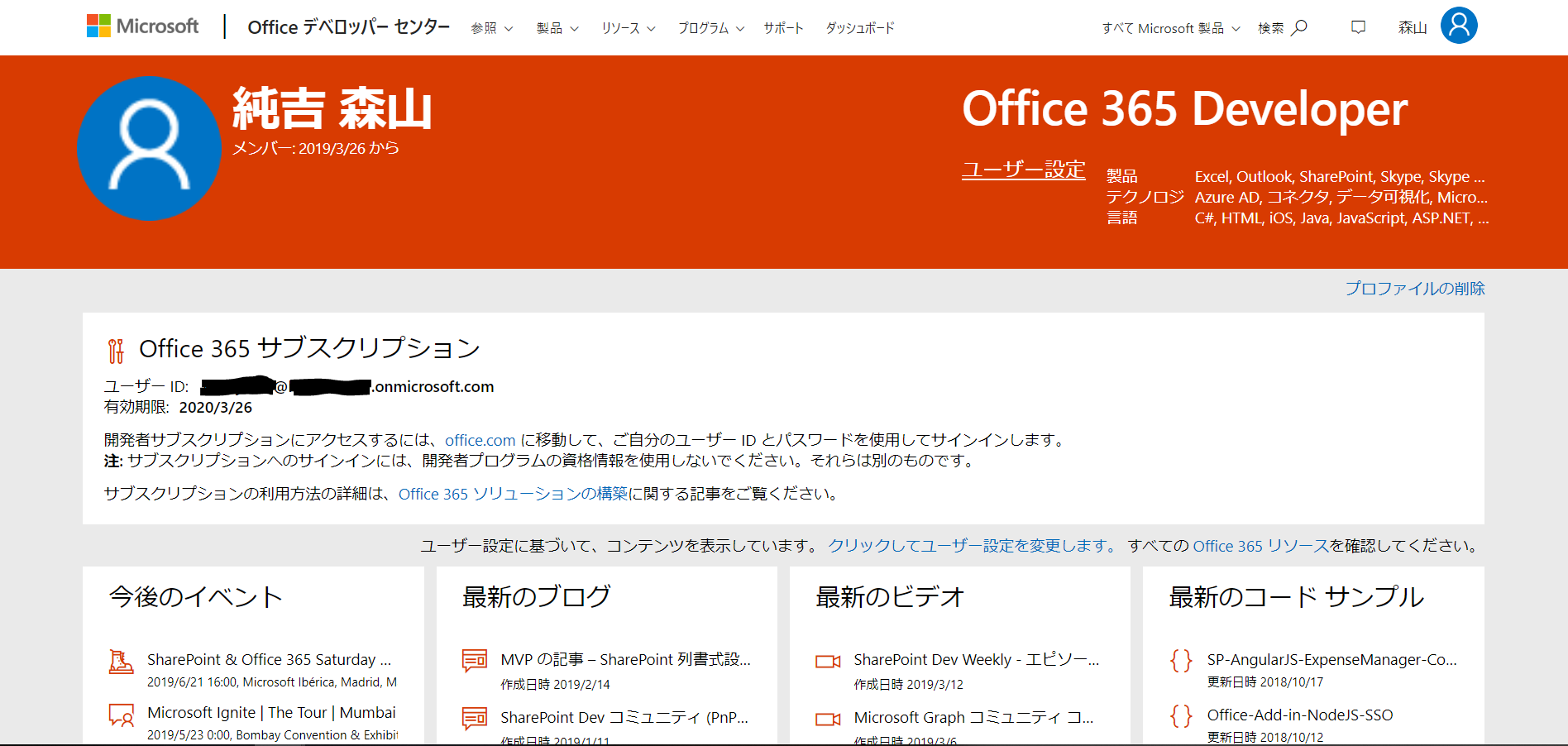This screenshot has height=746, width=1568.
Task: Open Office-Add-in-NodeJS-SSO code sample
Action: [x=1300, y=715]
